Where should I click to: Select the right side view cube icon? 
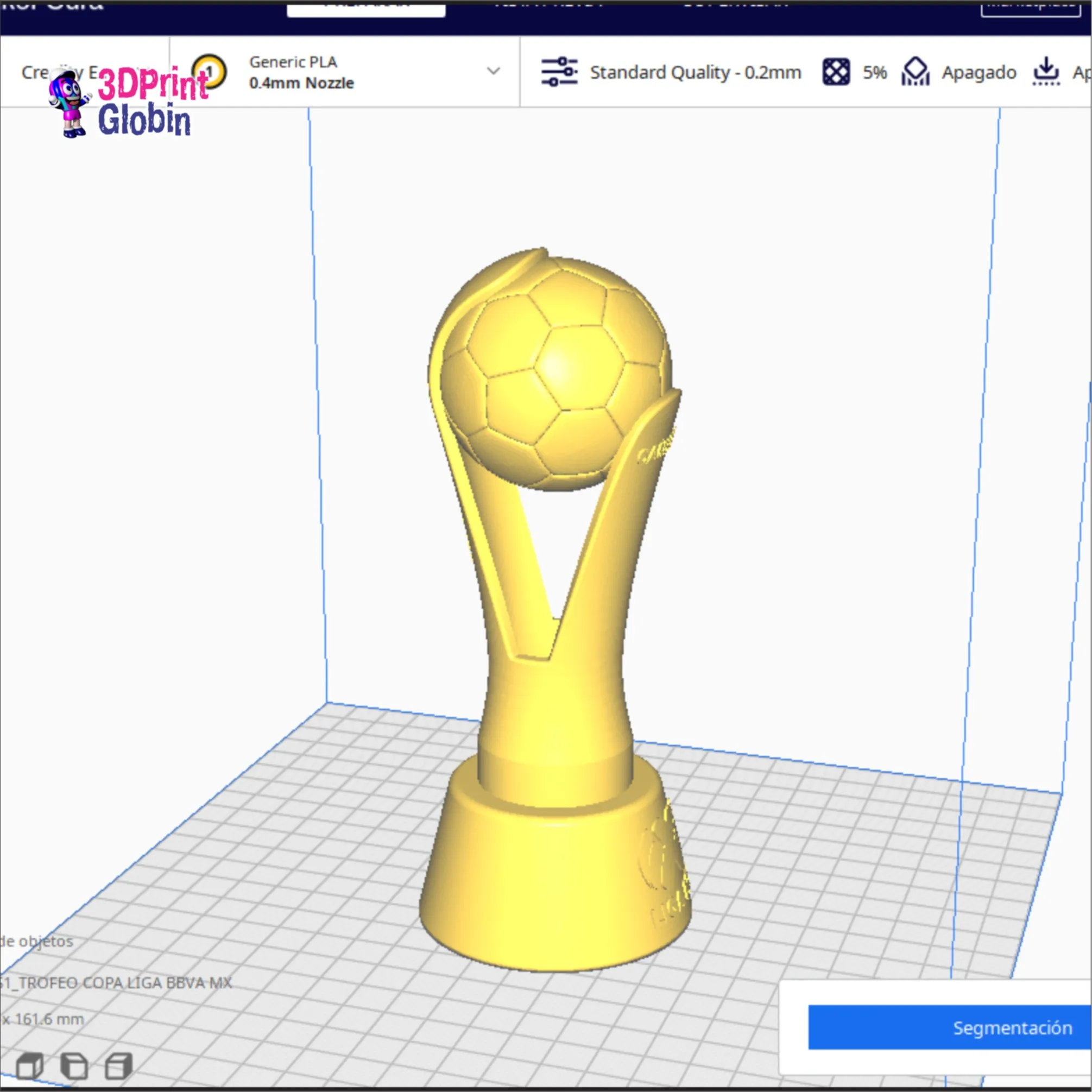[119, 1066]
